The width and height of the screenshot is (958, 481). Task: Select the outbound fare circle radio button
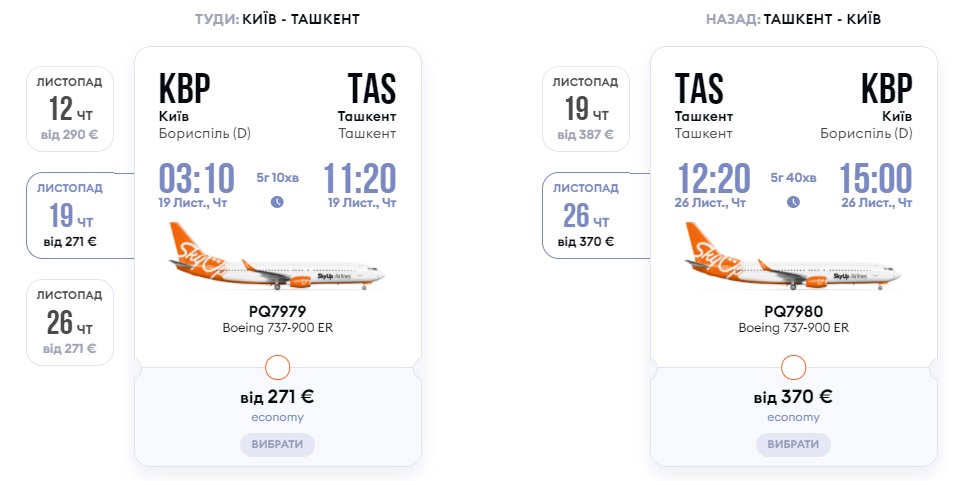tap(277, 367)
